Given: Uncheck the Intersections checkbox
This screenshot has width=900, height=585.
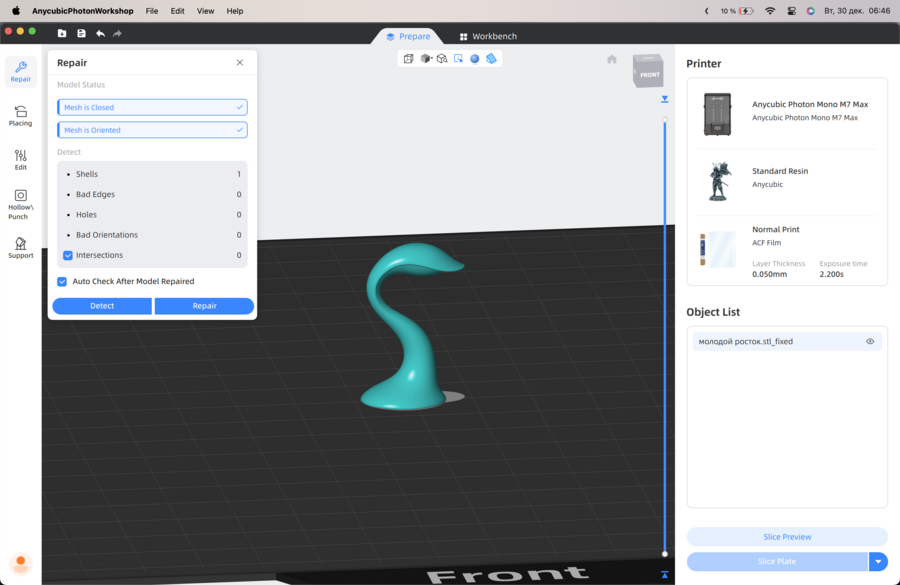Looking at the screenshot, I should point(68,255).
